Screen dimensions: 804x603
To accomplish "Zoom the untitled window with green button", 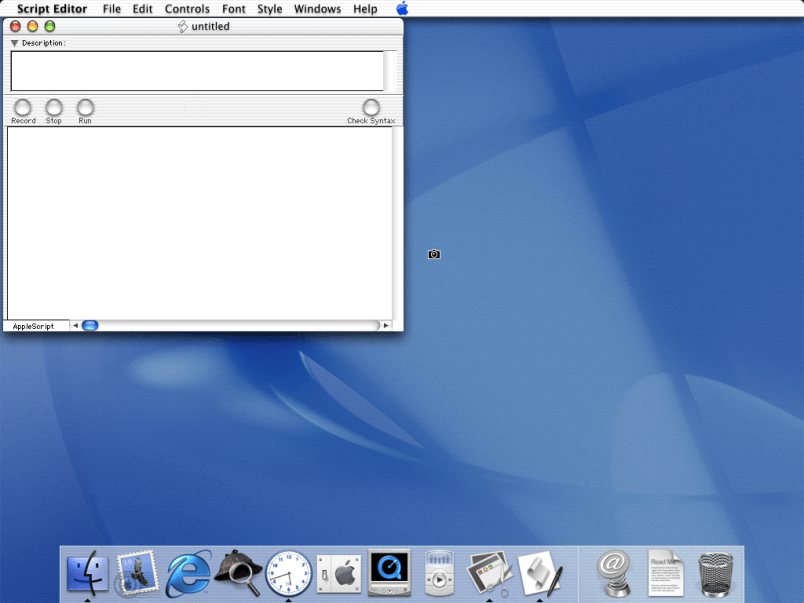I will 50,26.
